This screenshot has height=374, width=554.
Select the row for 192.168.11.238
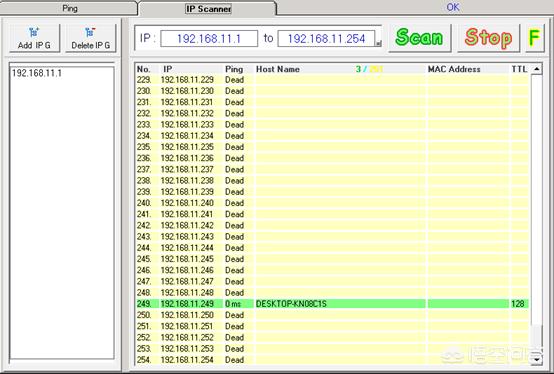[332, 181]
